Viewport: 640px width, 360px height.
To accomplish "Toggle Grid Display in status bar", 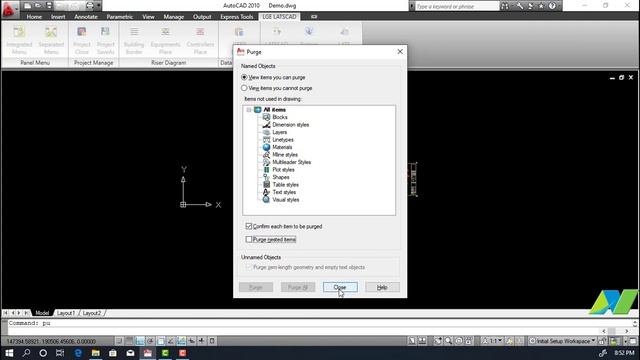I will tap(129, 341).
